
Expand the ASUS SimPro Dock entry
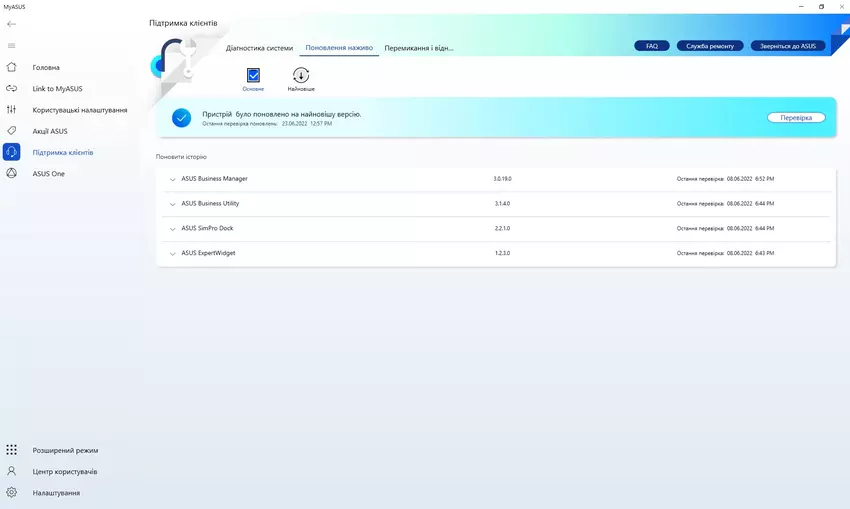pyautogui.click(x=173, y=228)
